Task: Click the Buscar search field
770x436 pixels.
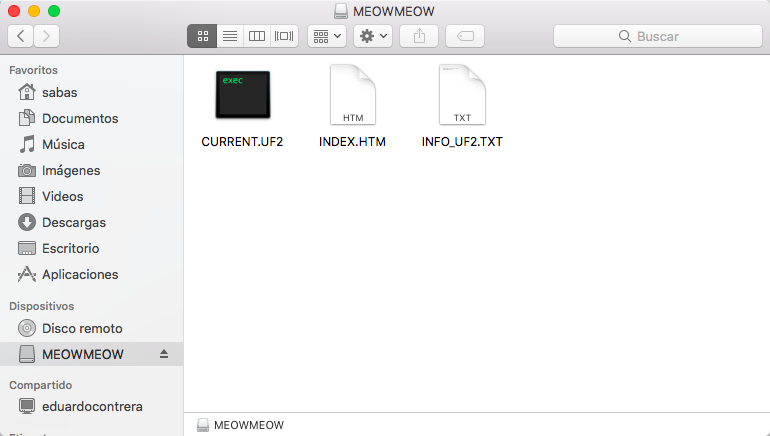Action: [x=658, y=36]
